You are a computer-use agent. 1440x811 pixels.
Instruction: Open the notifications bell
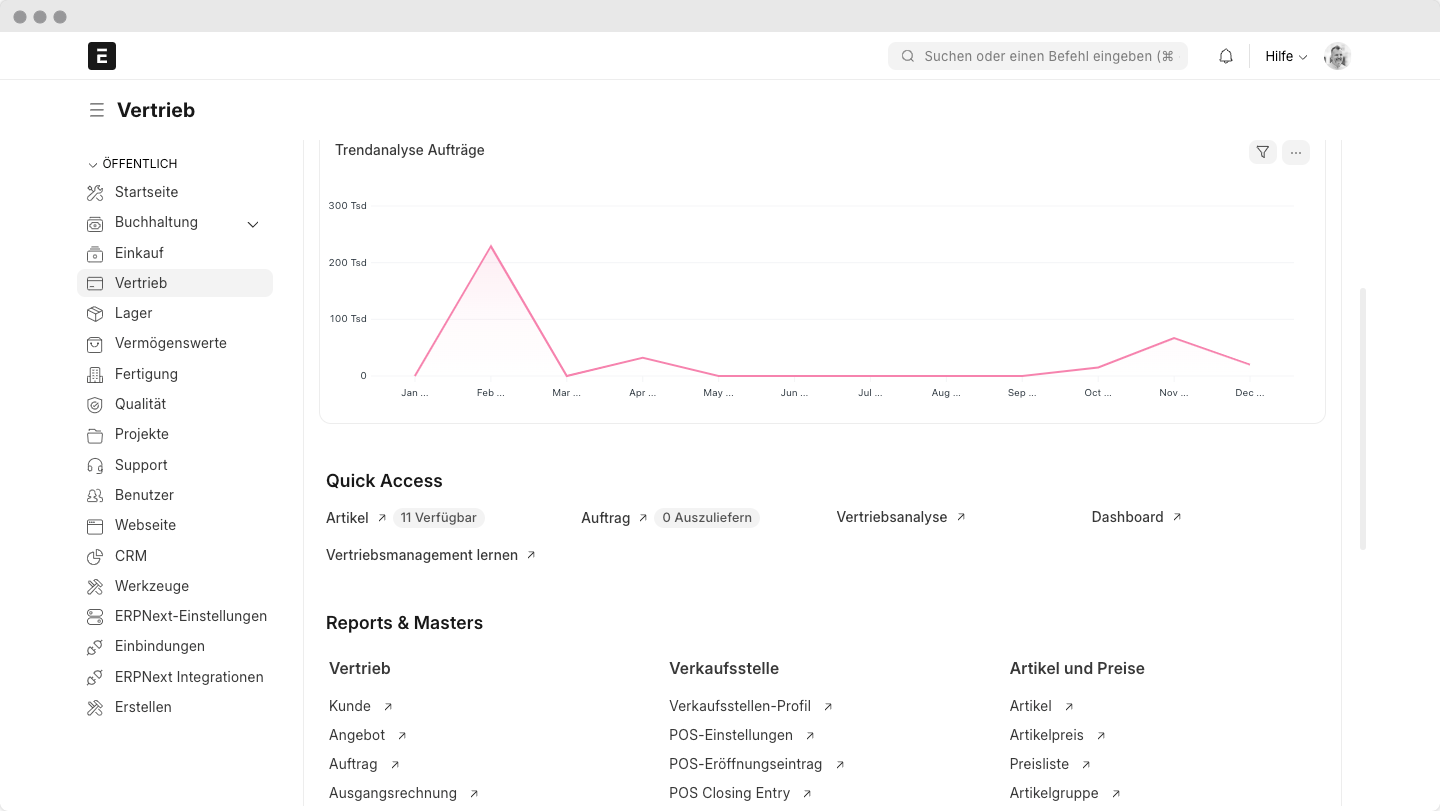click(x=1225, y=56)
